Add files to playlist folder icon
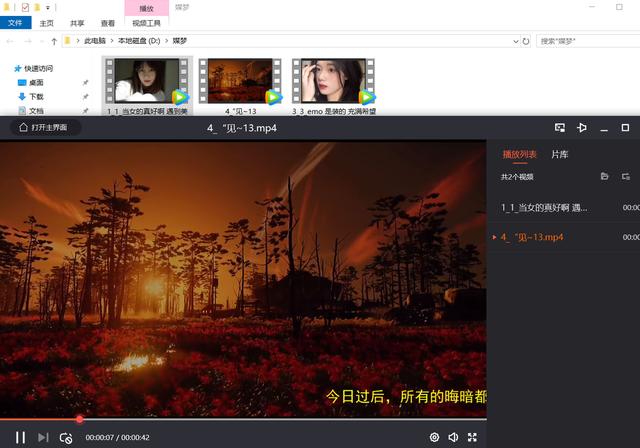 pos(604,176)
